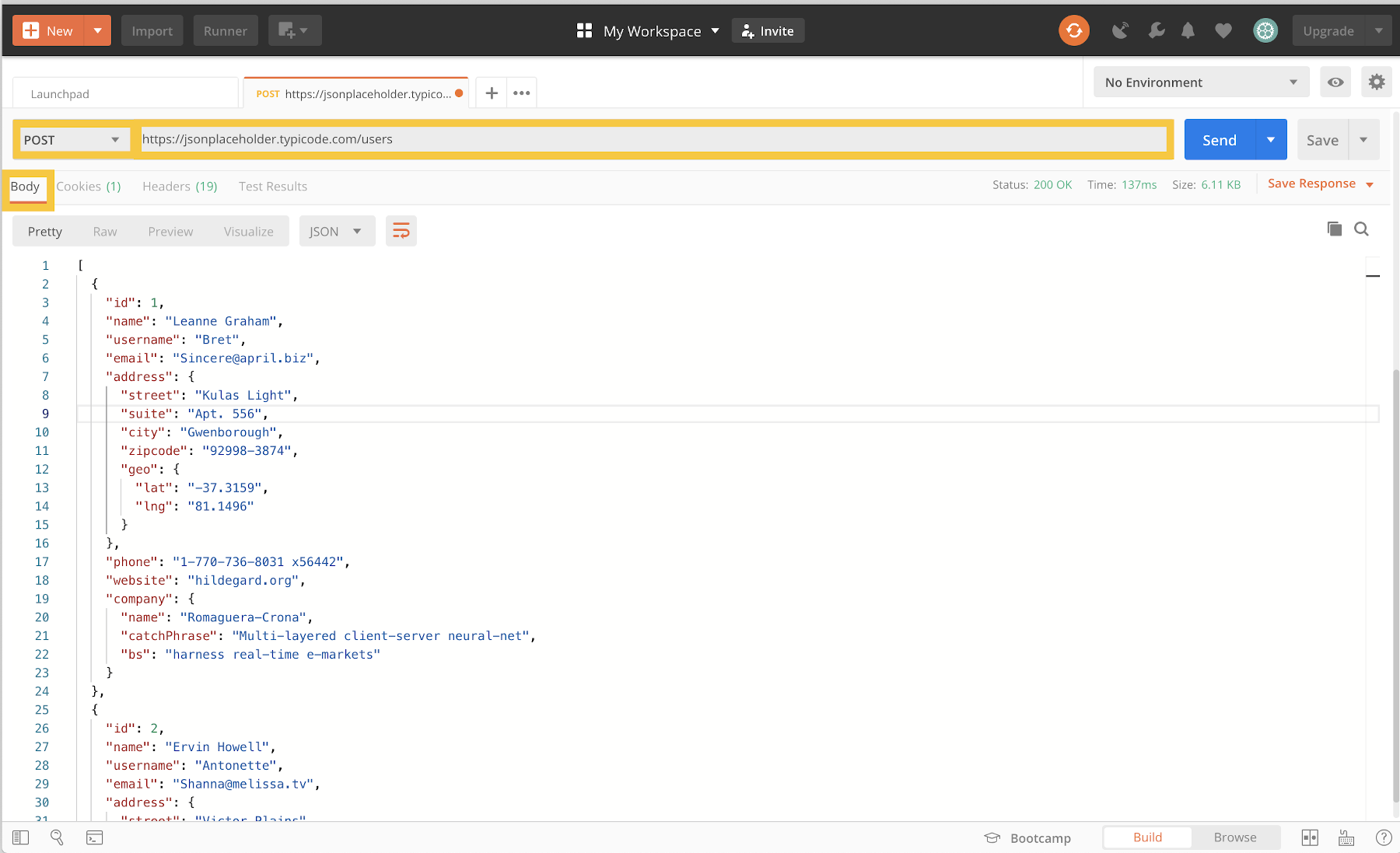Open the Save dropdown arrow
Image resolution: width=1400 pixels, height=853 pixels.
(x=1363, y=140)
